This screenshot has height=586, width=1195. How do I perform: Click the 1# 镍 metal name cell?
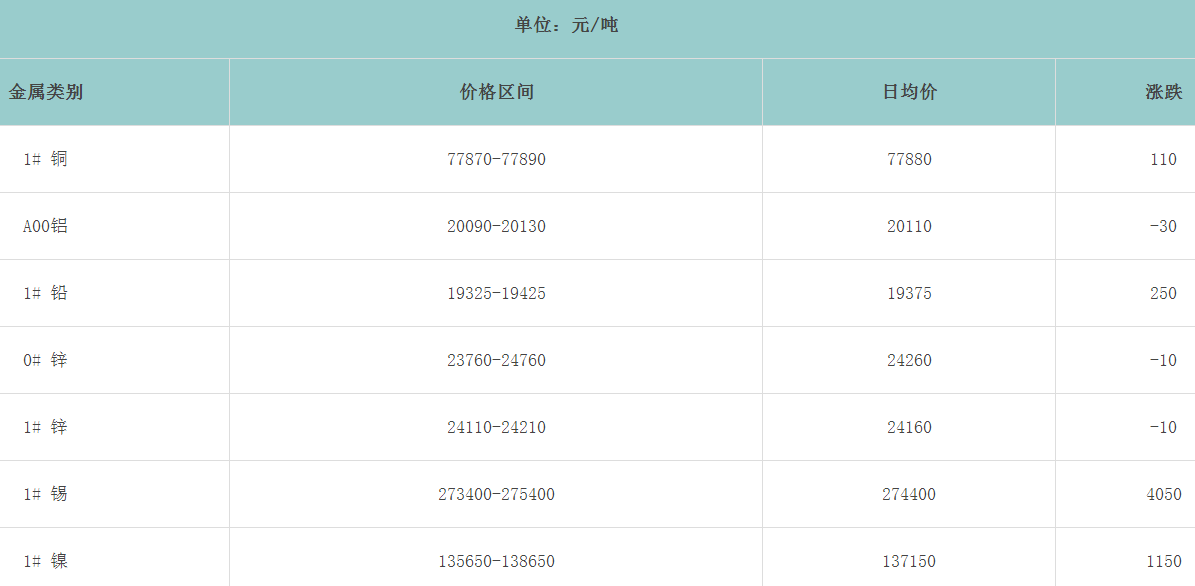point(46,561)
